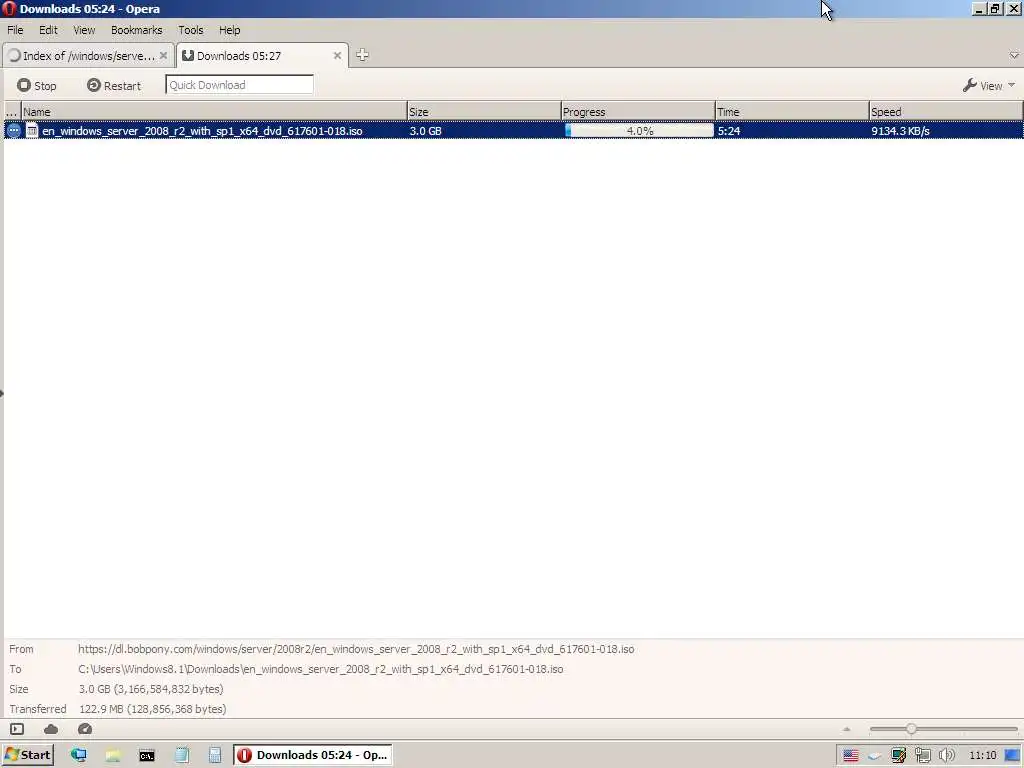Open the volume speaker tray icon
Image resolution: width=1024 pixels, height=768 pixels.
click(947, 756)
